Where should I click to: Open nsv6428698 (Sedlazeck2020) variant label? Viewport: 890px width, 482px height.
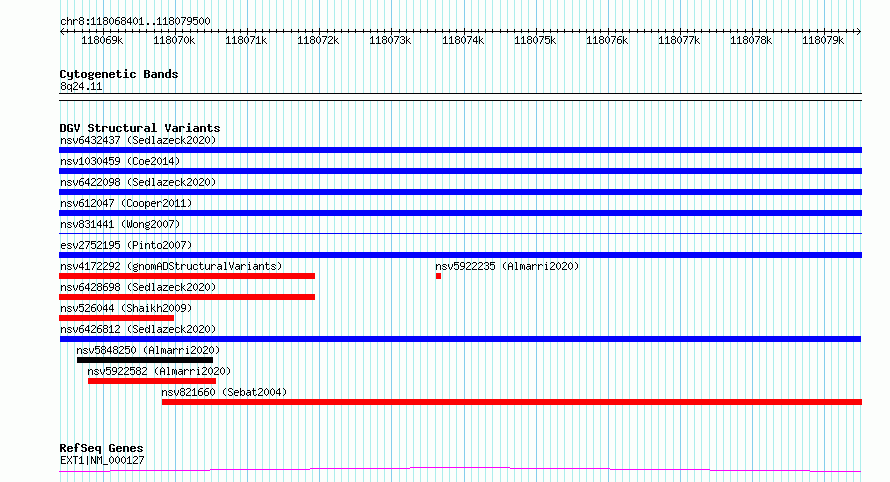pyautogui.click(x=138, y=287)
